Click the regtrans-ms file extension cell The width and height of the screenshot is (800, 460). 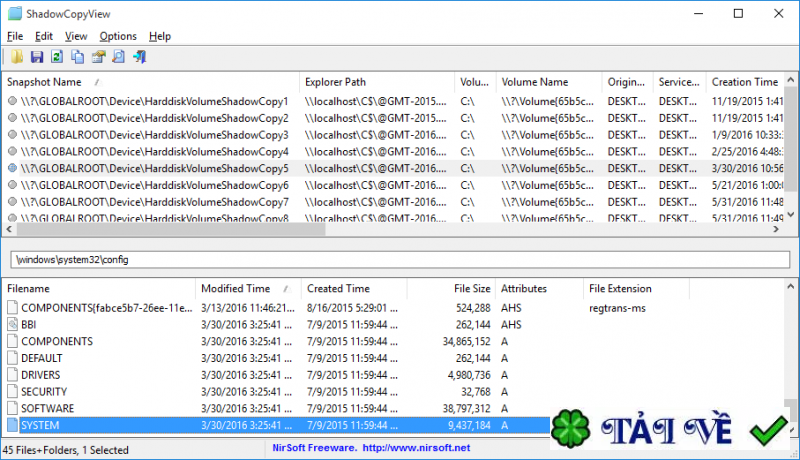click(617, 308)
